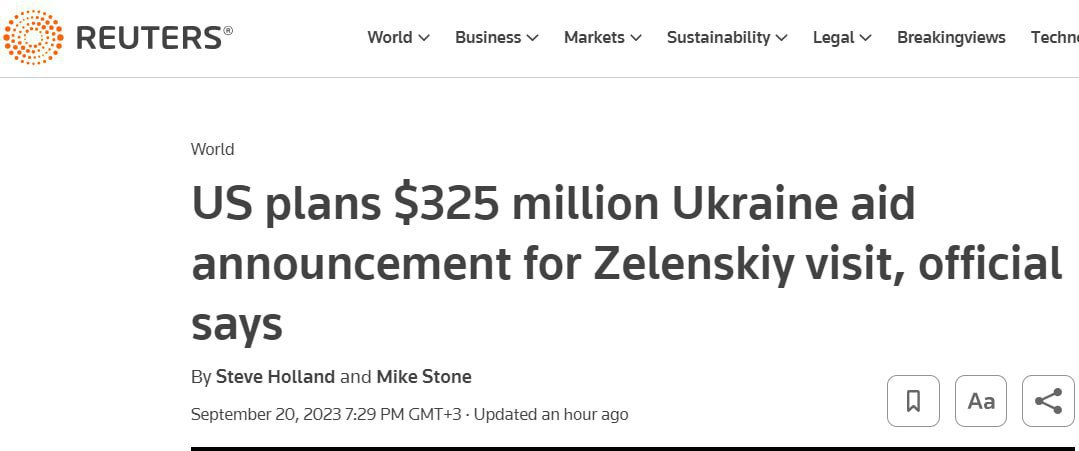Open the Business navigation menu label
Screen dimensions: 1079x451
coord(487,37)
